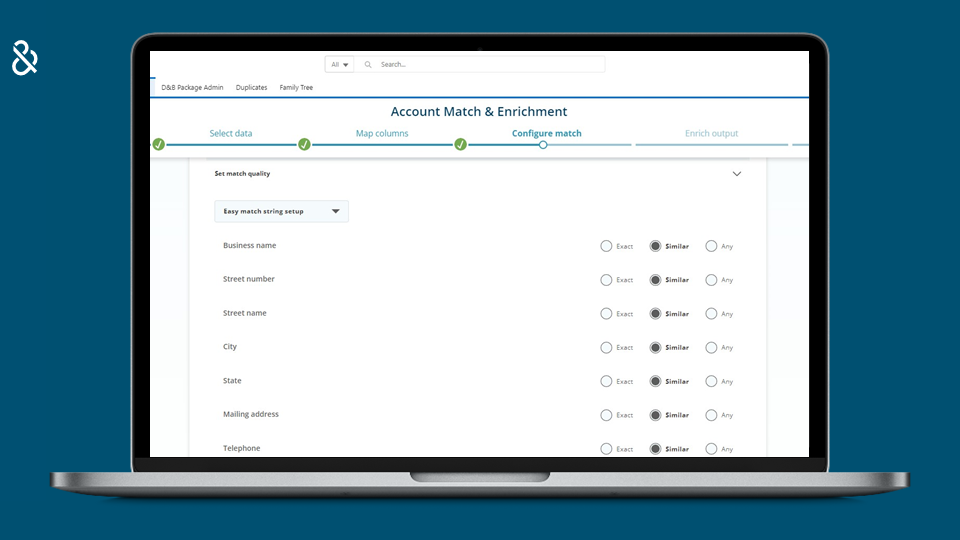
Task: Click the Enrich output step label
Action: pos(711,133)
